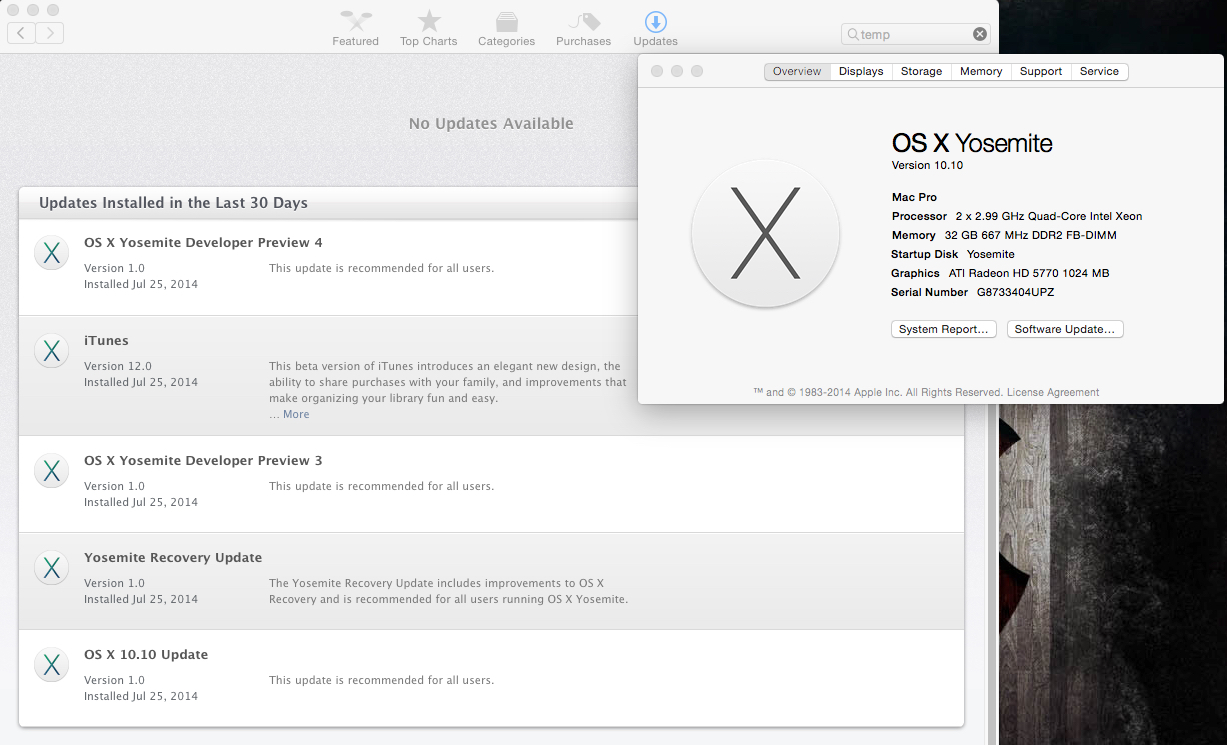This screenshot has height=745, width=1227.
Task: Select the OS X Yosemite Developer Preview 4 title
Action: pyautogui.click(x=203, y=242)
